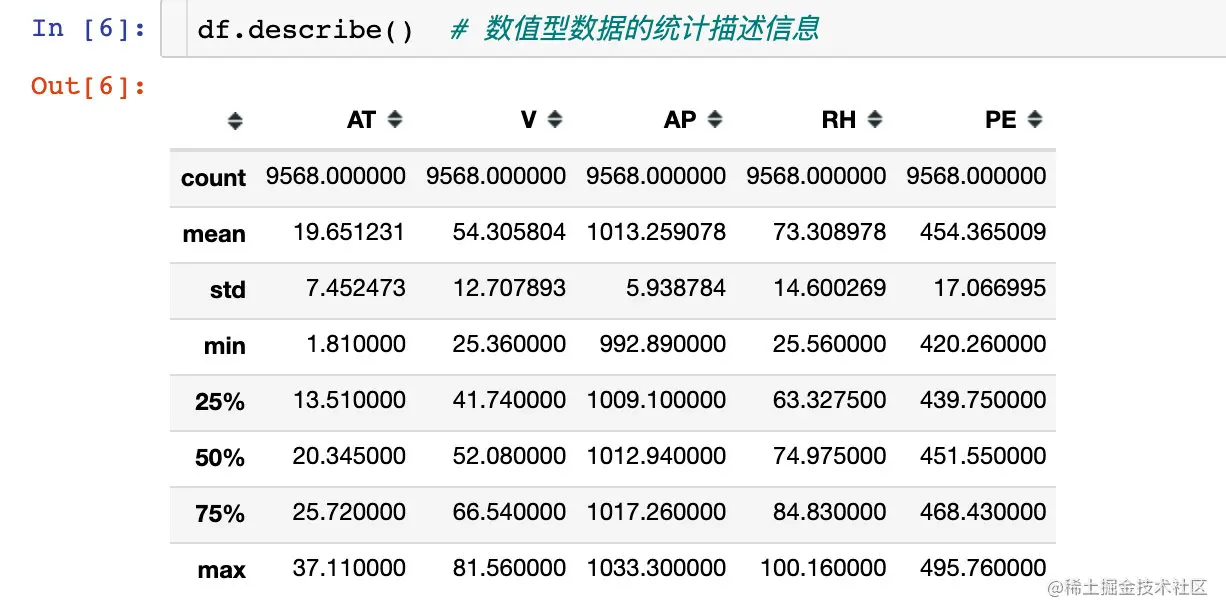This screenshot has height=616, width=1226.
Task: Select the AT column header
Action: pos(361,120)
